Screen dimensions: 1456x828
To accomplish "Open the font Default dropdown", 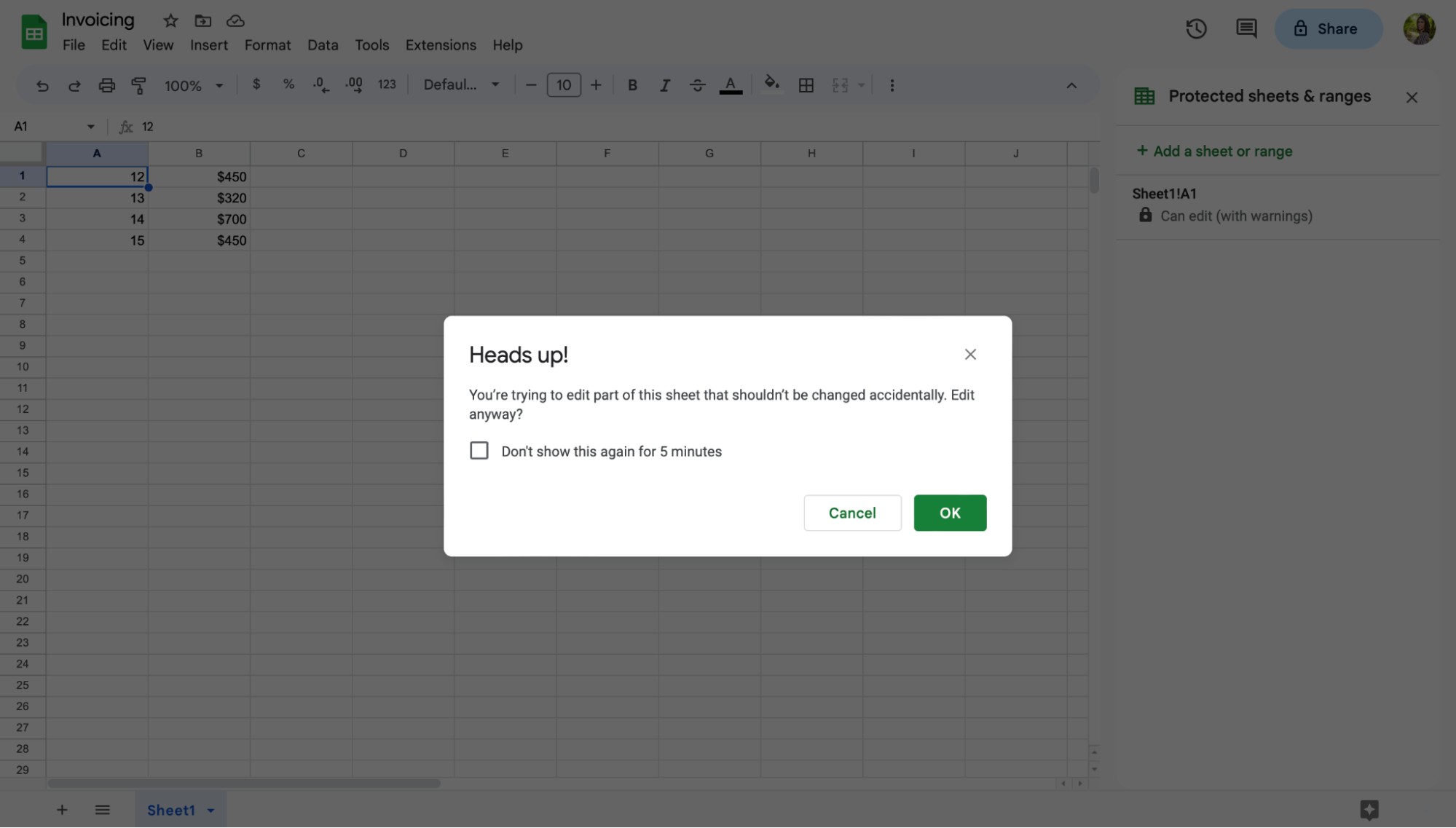I will pos(462,84).
